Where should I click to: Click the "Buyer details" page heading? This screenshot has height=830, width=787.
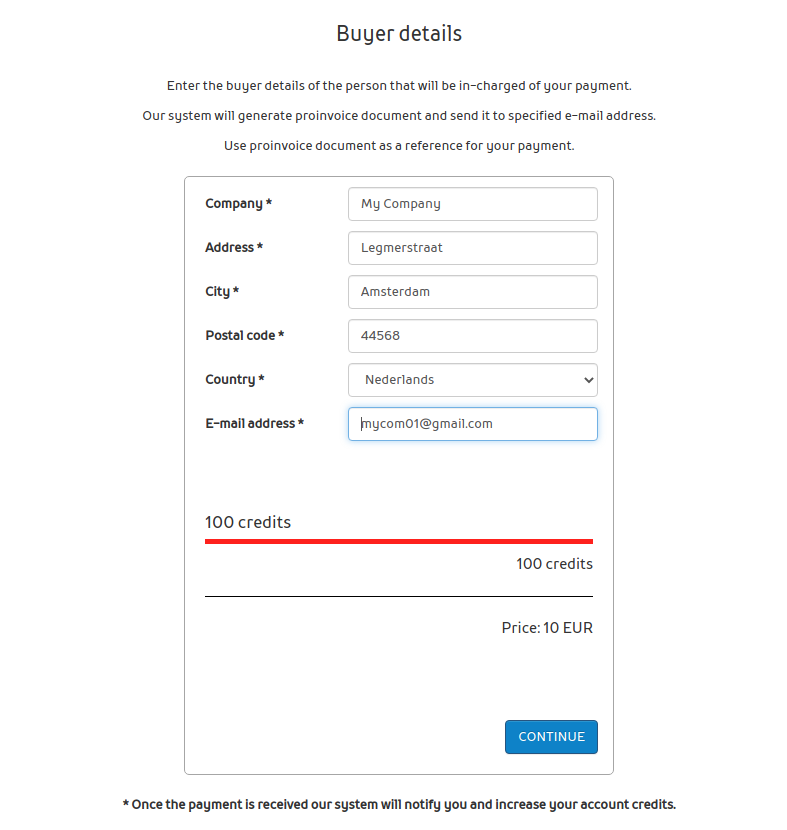(x=399, y=34)
